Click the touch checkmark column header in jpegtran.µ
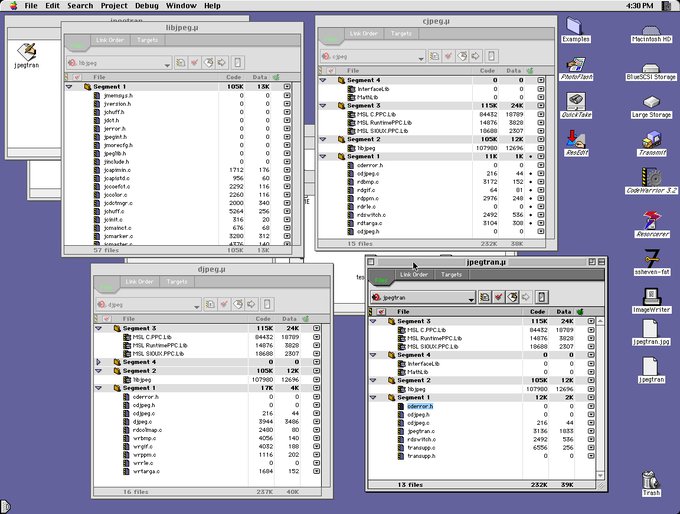Screen dimensions: 680x514 [x=381, y=311]
